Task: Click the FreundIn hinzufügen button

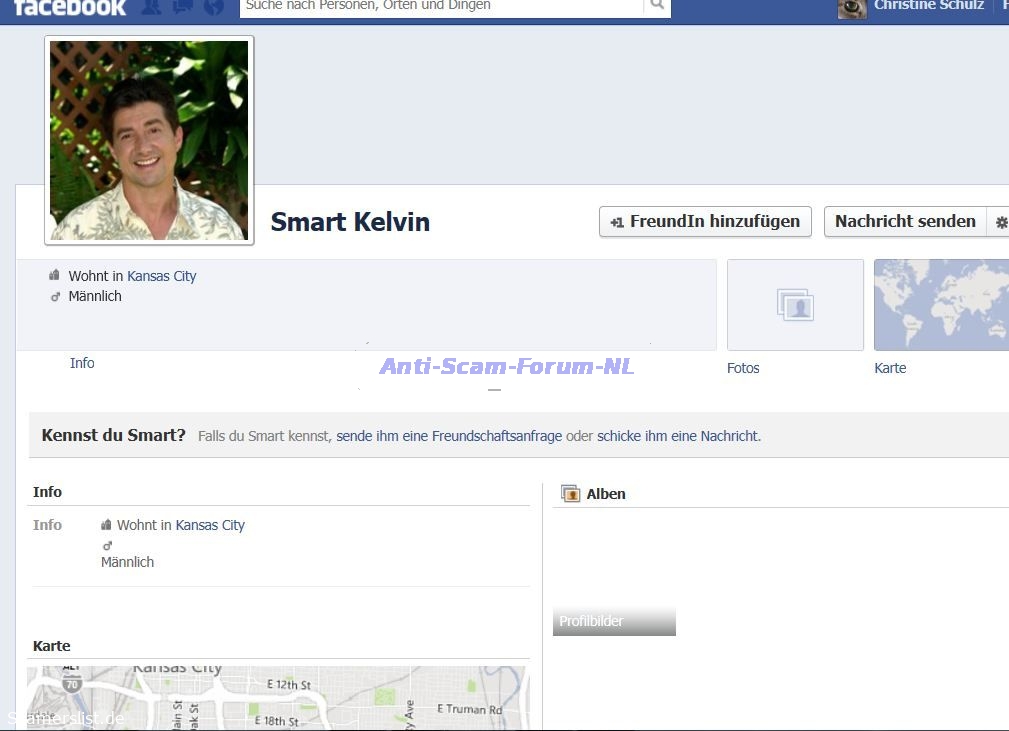Action: (705, 222)
